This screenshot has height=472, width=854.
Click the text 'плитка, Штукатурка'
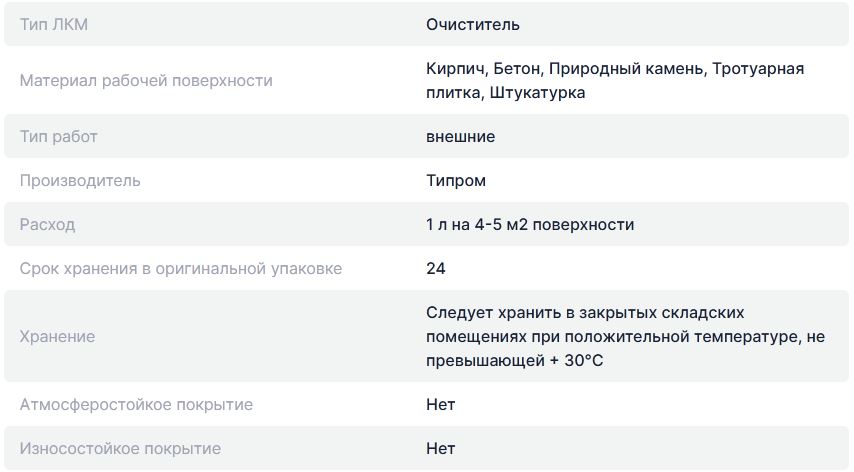tap(505, 92)
